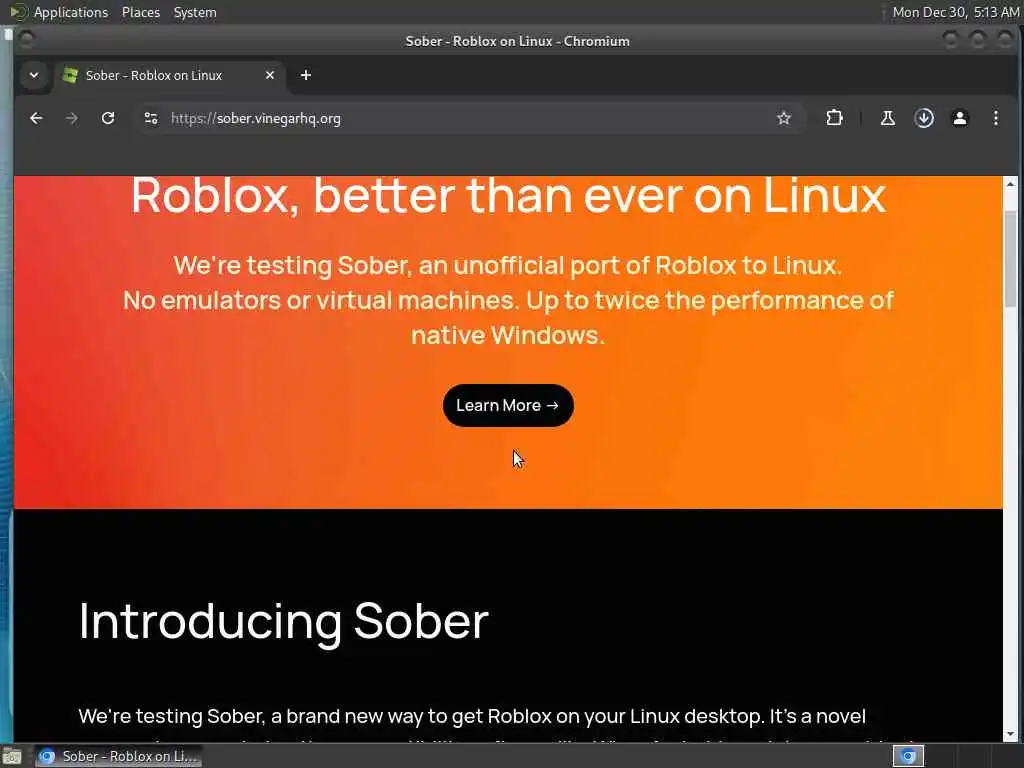Select the Sober - Roblox on Linux tab
Viewport: 1024px width, 768px height.
[168, 75]
